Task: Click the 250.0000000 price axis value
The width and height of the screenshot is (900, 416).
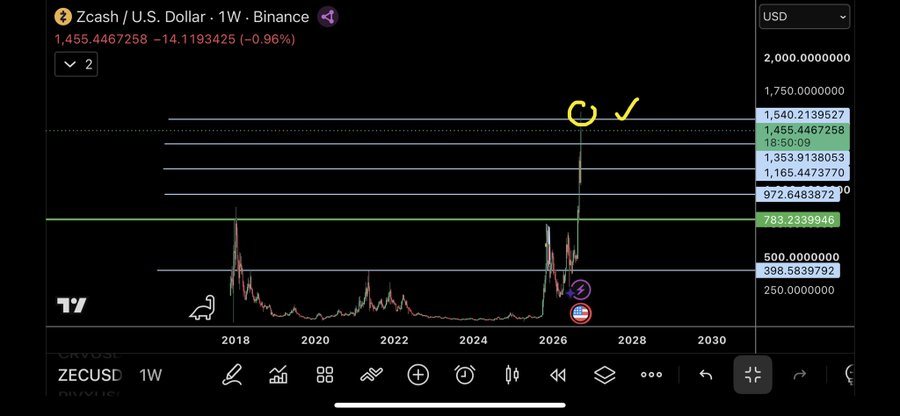Action: pos(799,290)
